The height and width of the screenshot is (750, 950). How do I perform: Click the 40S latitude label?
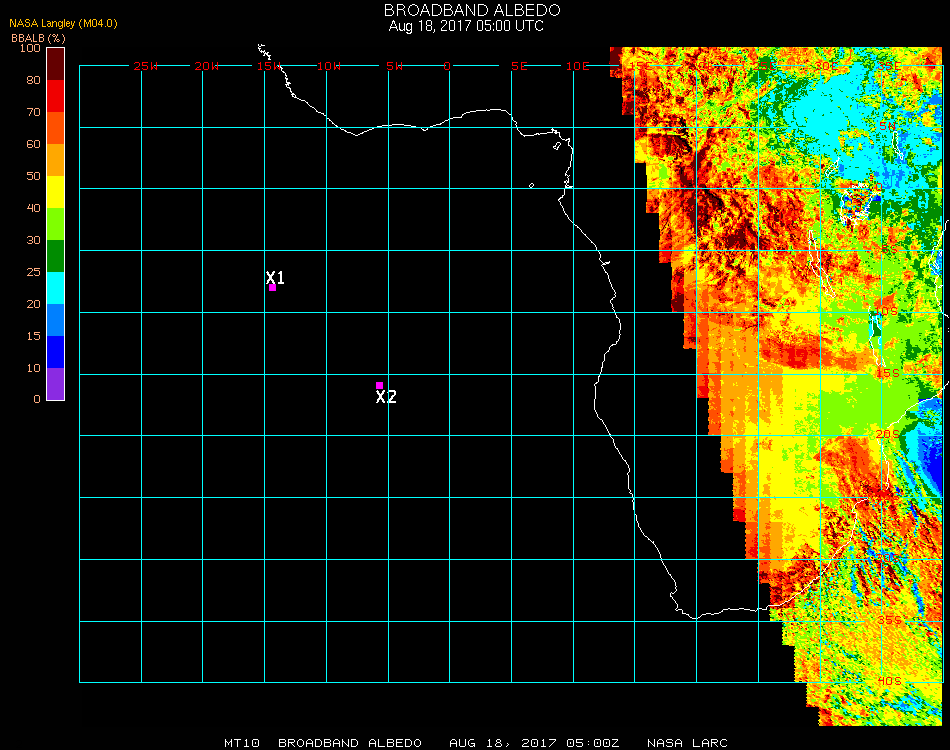[x=888, y=681]
